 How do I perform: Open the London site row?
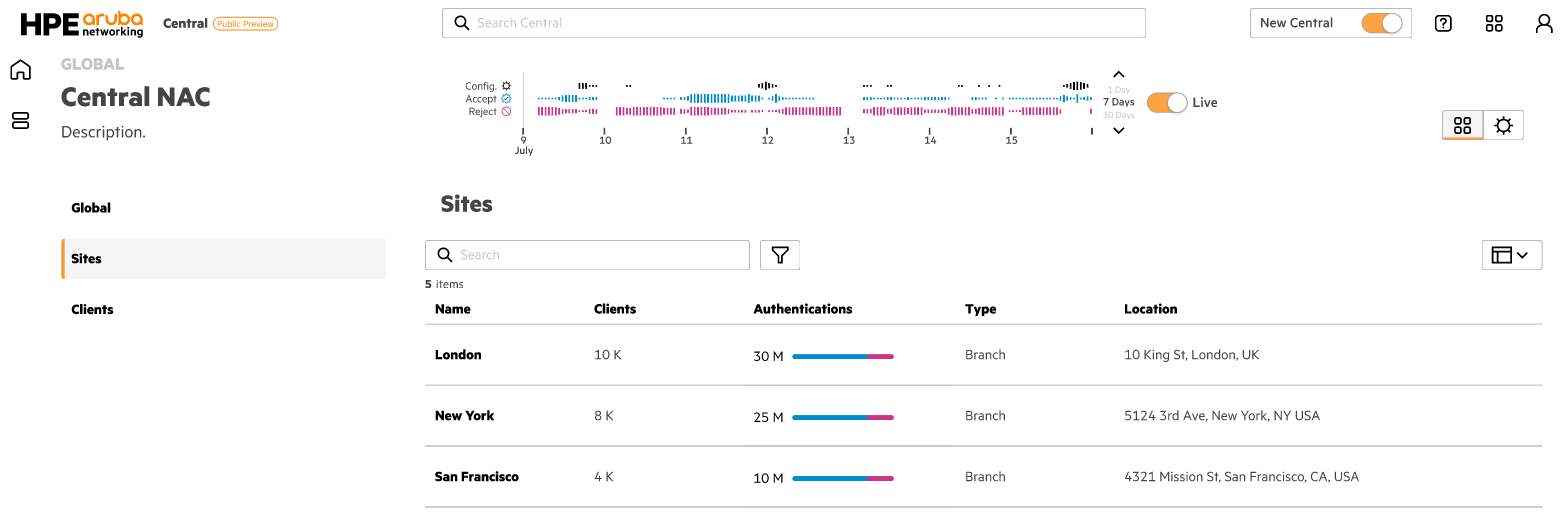(x=983, y=355)
